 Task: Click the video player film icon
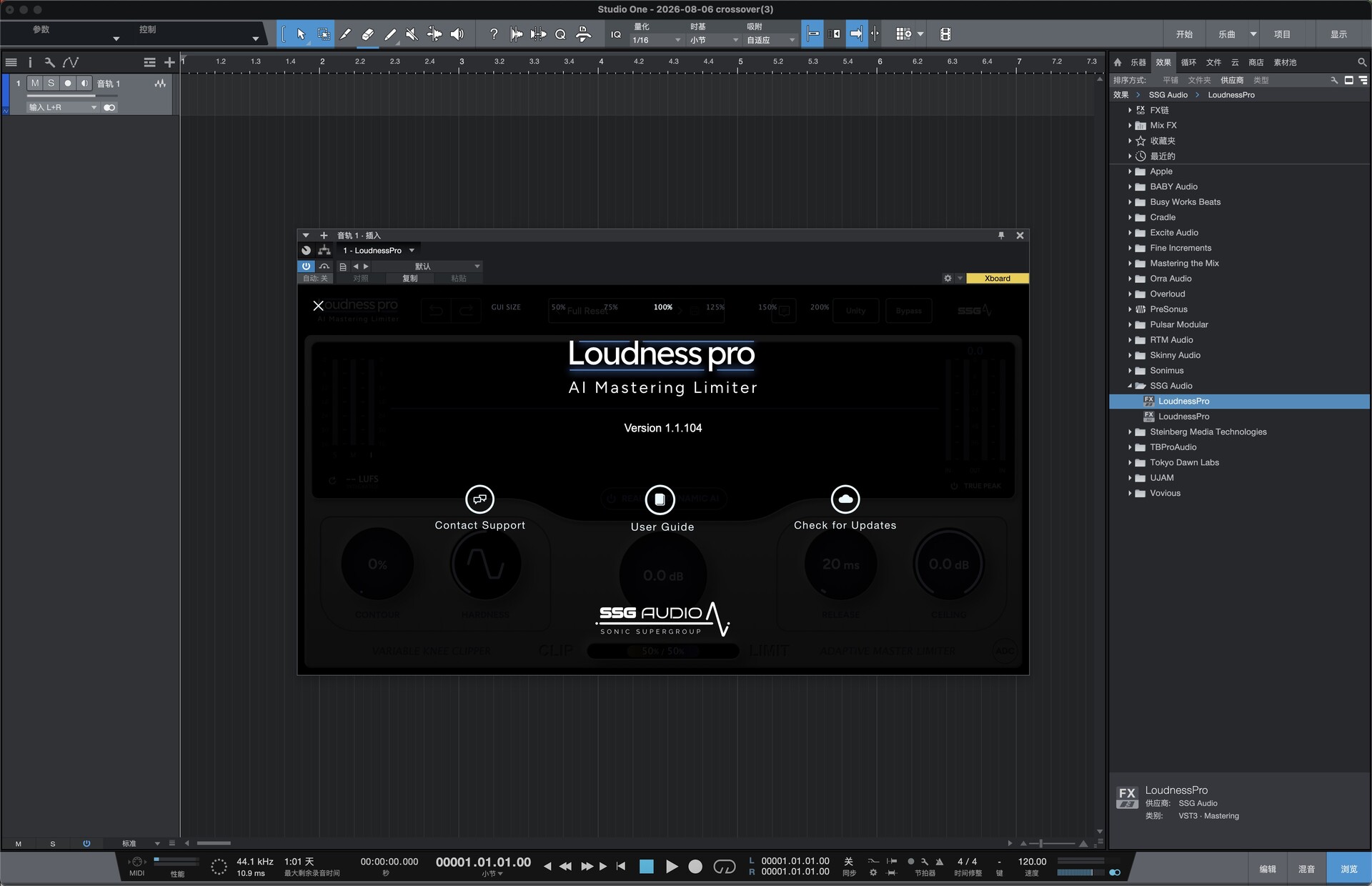945,34
